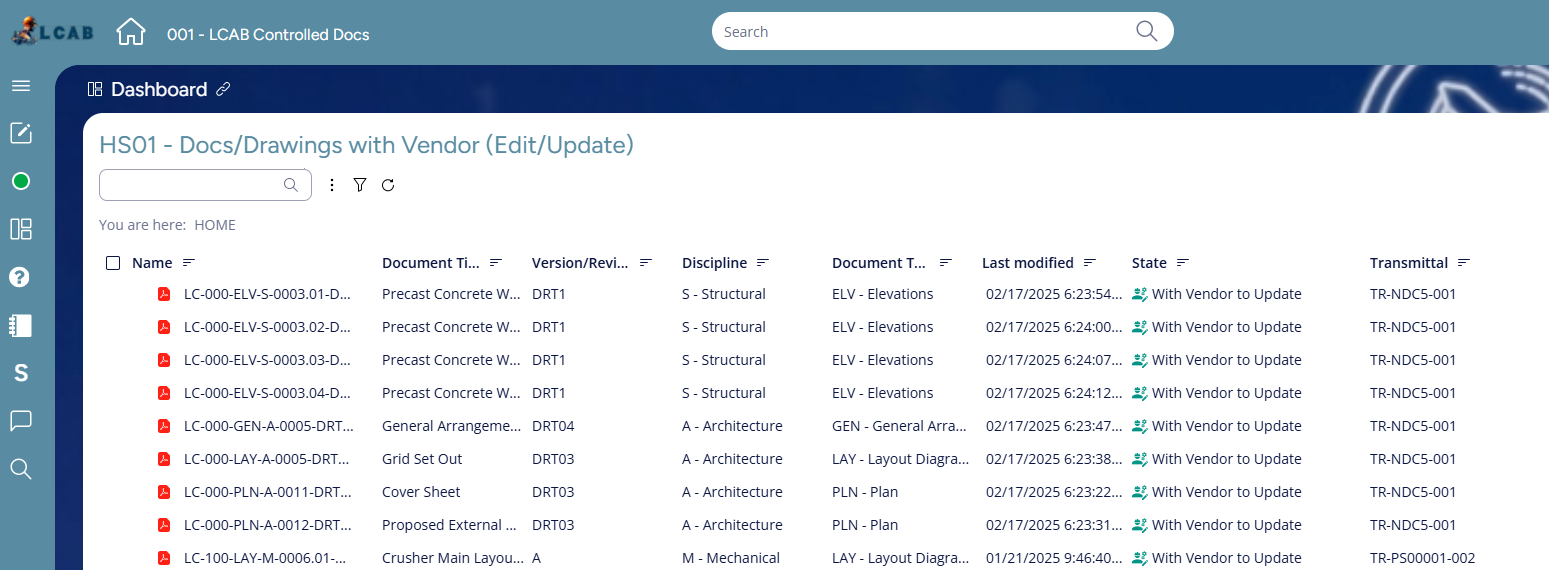Open the Transmittal column sort menu

(x=1464, y=263)
